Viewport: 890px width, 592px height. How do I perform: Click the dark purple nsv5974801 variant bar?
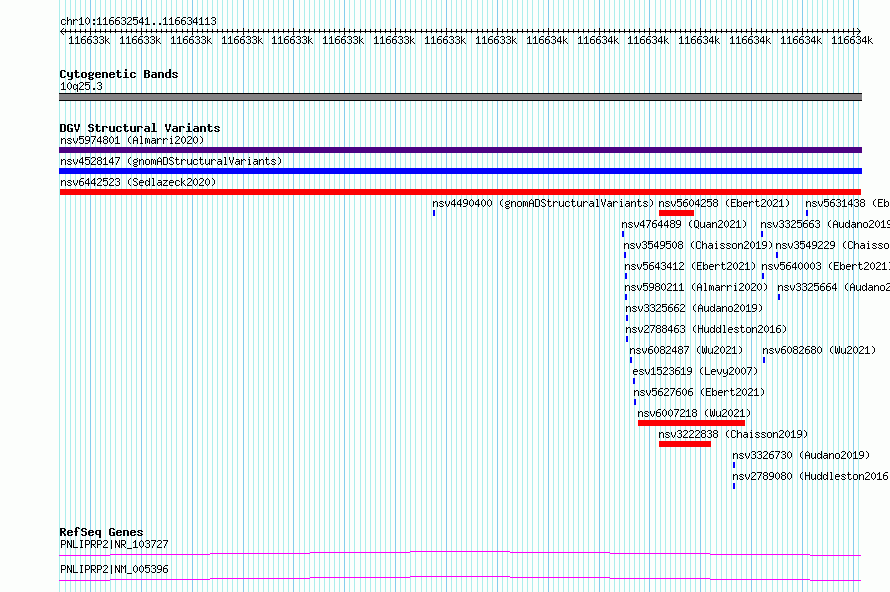point(460,150)
